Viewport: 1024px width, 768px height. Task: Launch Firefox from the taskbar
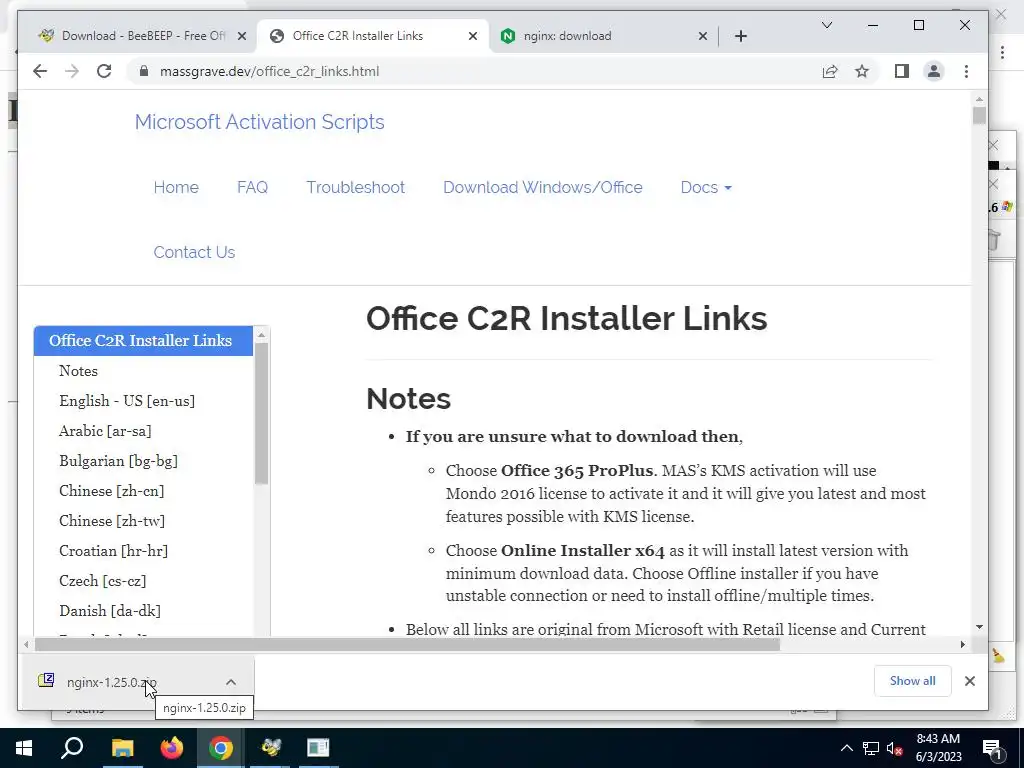coord(172,748)
